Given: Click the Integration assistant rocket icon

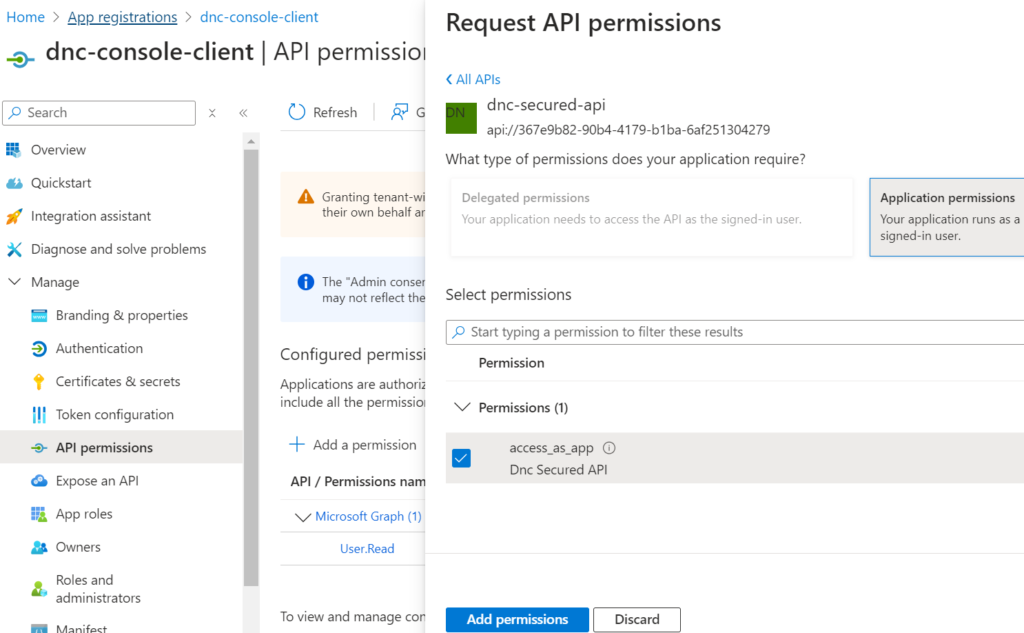Looking at the screenshot, I should (x=14, y=216).
